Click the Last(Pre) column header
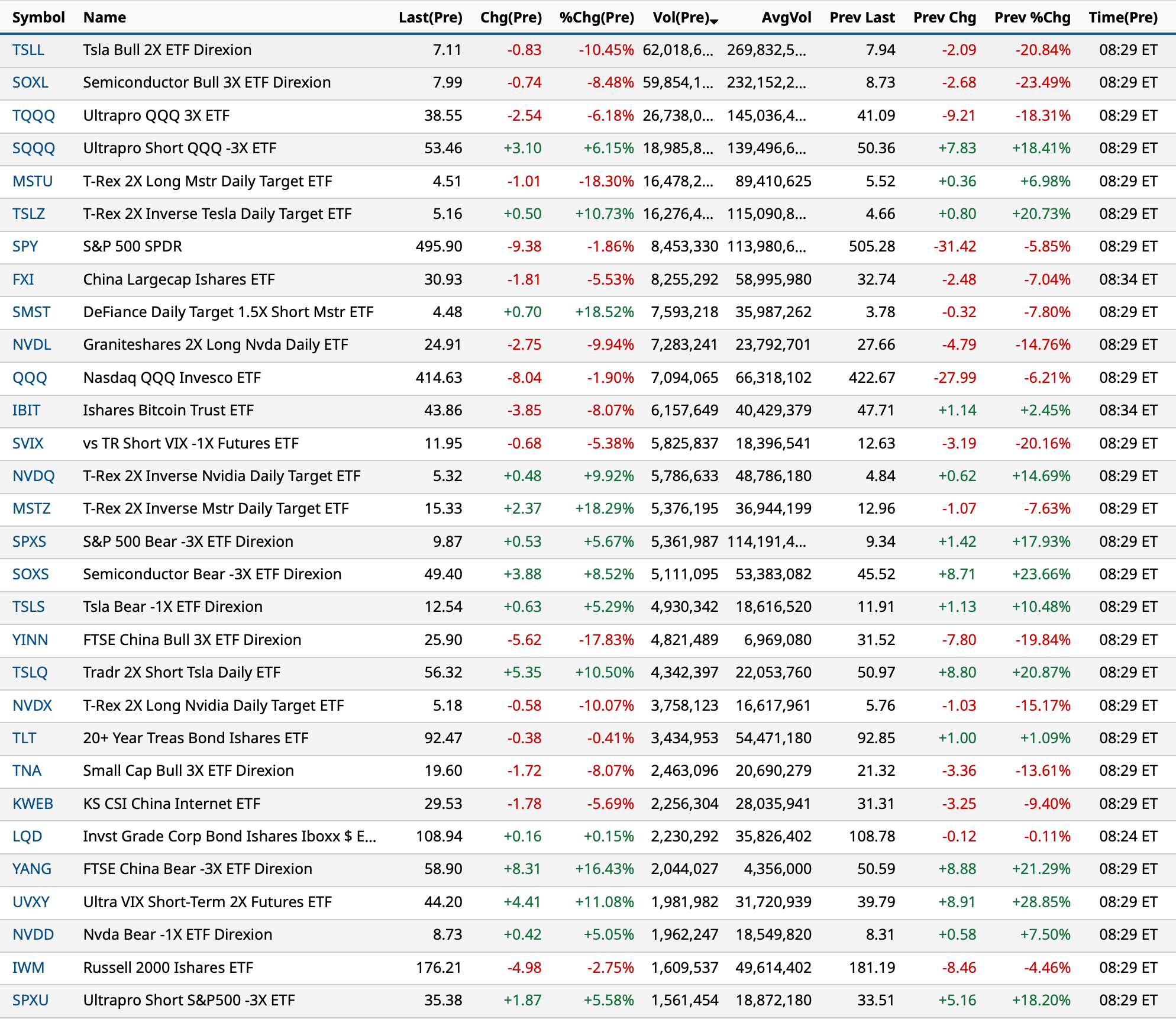This screenshot has height=1019, width=1176. tap(430, 17)
